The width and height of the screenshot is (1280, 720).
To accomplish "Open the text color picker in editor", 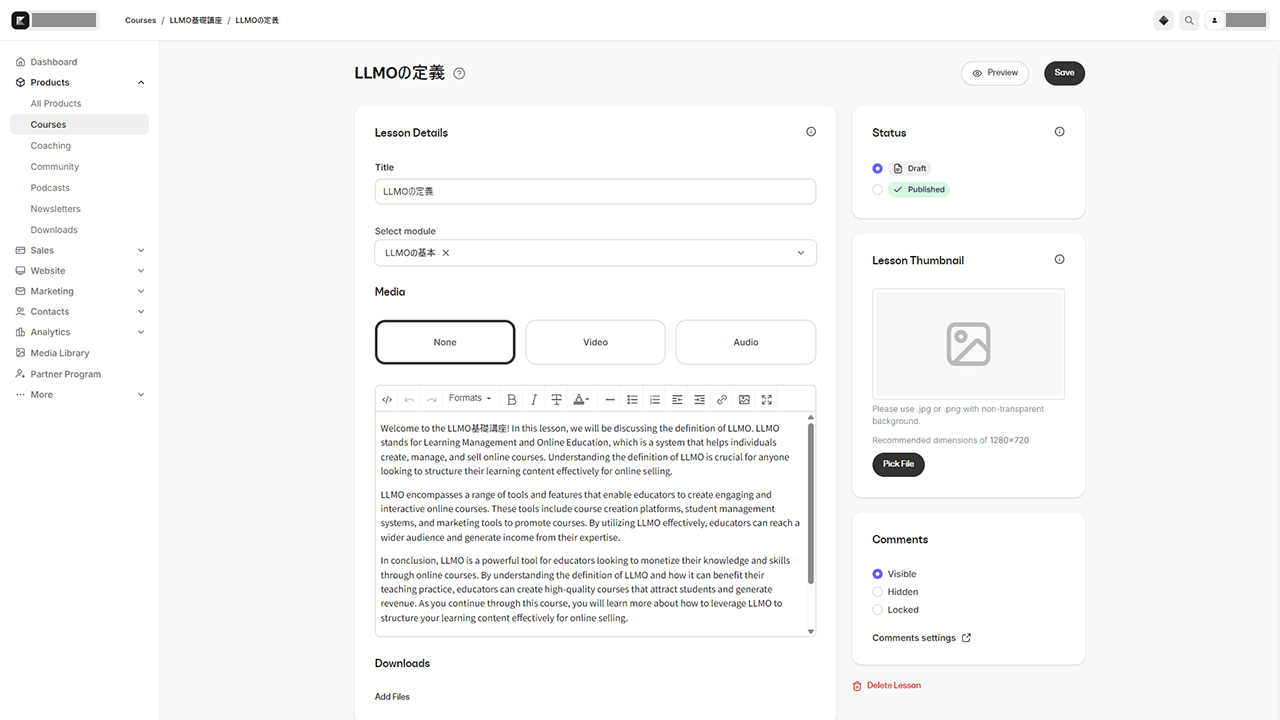I will pos(580,399).
